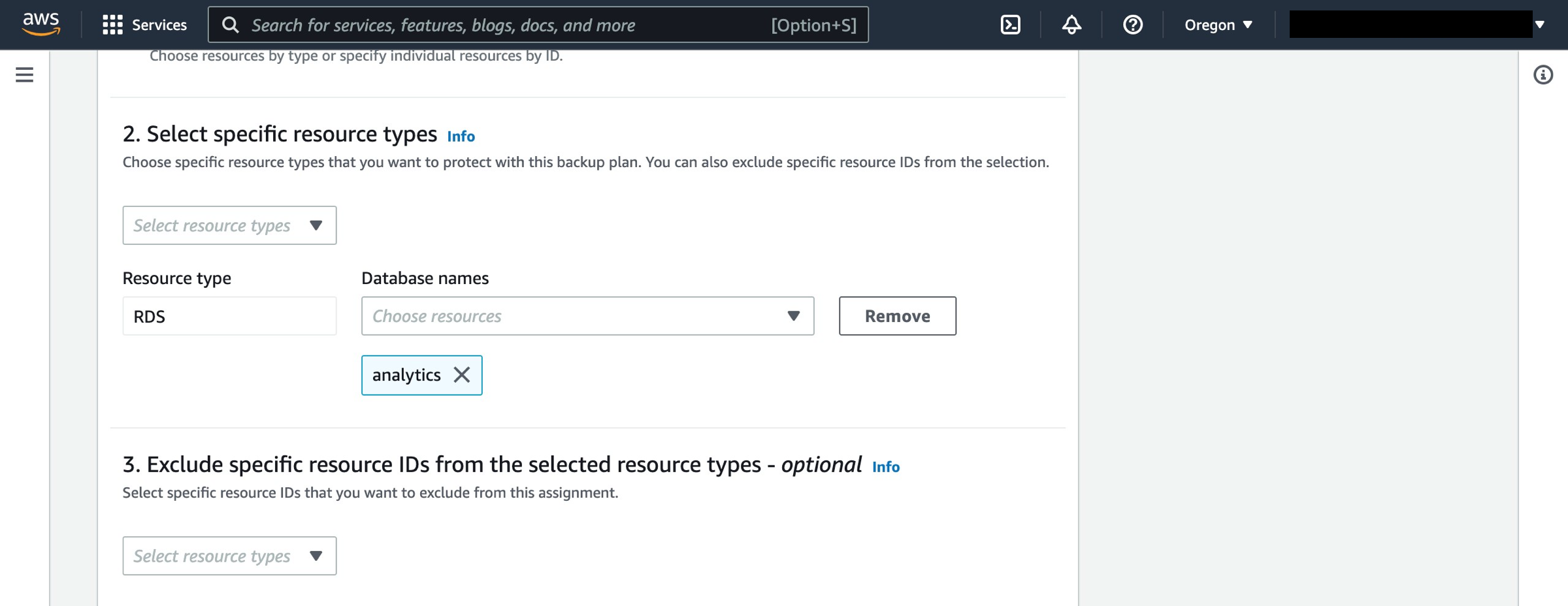Click the RDS resource type field
Screen dimensions: 1568x606
pyautogui.click(x=229, y=316)
